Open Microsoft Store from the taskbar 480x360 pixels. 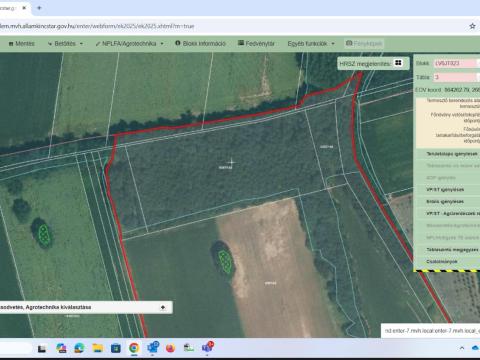click(116, 348)
